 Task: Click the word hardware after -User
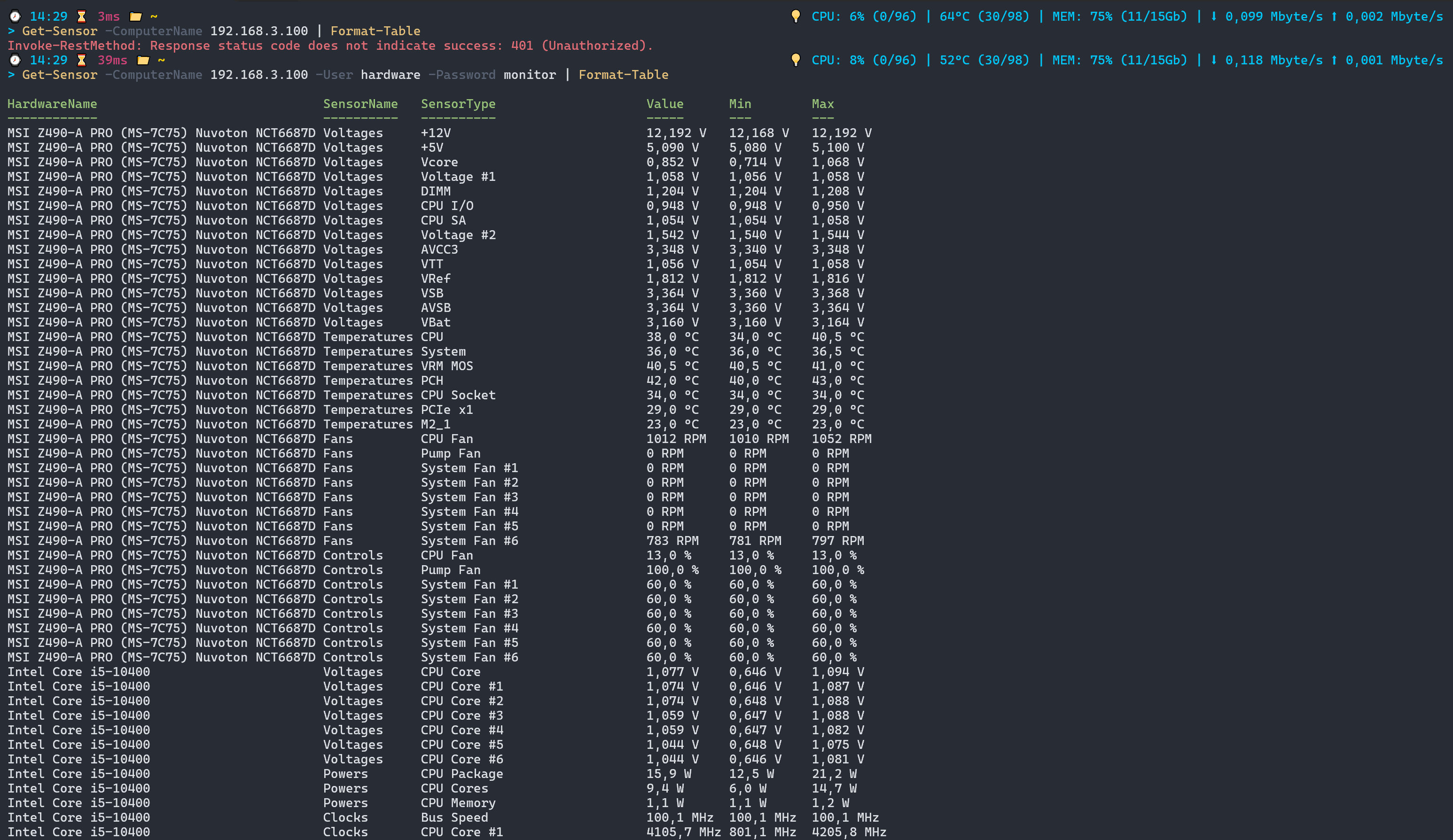click(x=391, y=75)
